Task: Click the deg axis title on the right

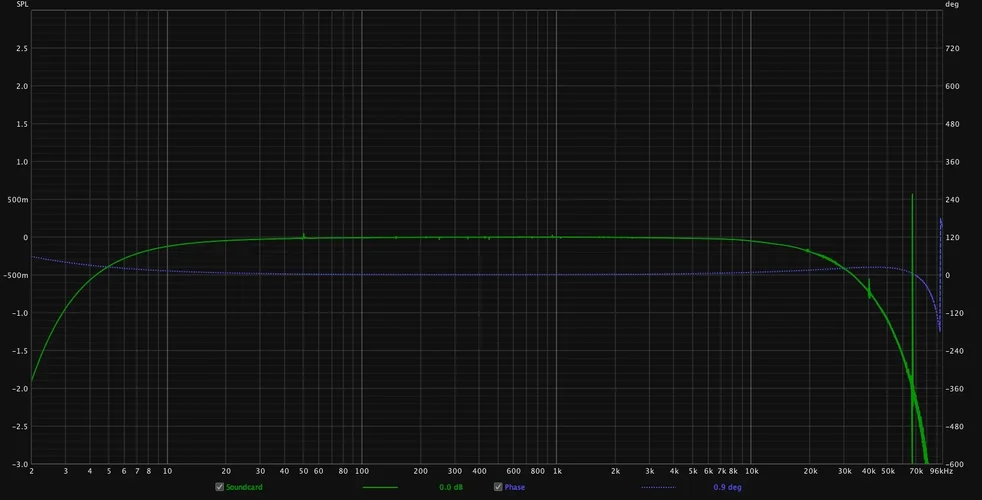Action: click(952, 4)
